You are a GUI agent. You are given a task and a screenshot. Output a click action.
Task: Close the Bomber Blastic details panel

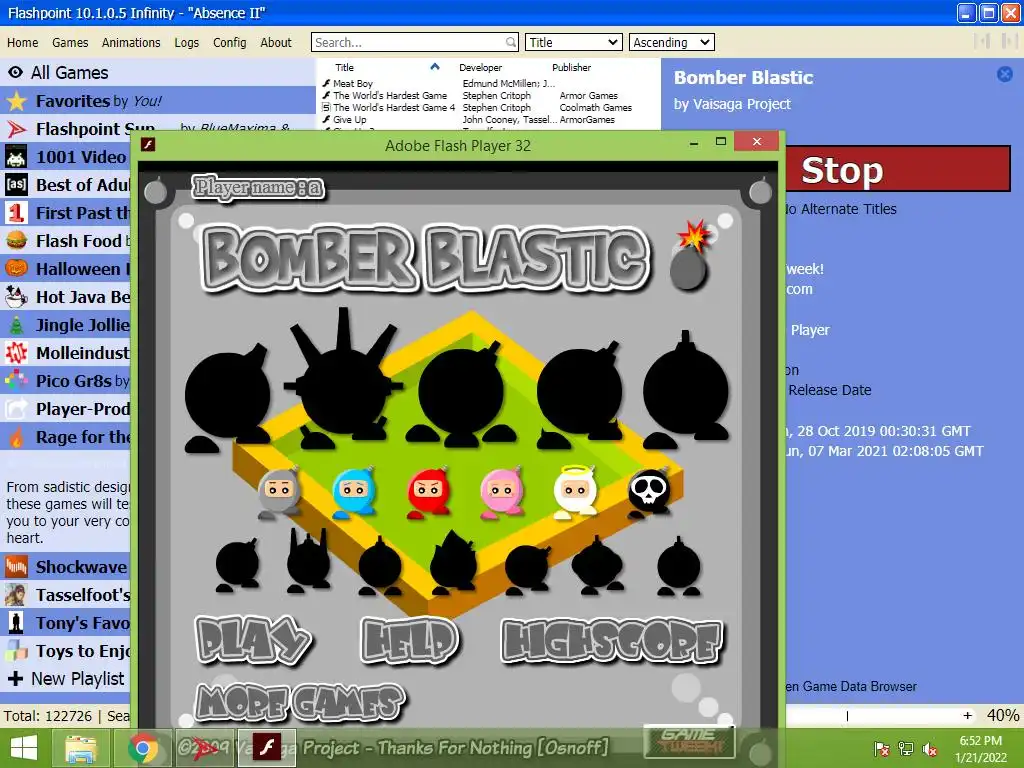pyautogui.click(x=1004, y=74)
